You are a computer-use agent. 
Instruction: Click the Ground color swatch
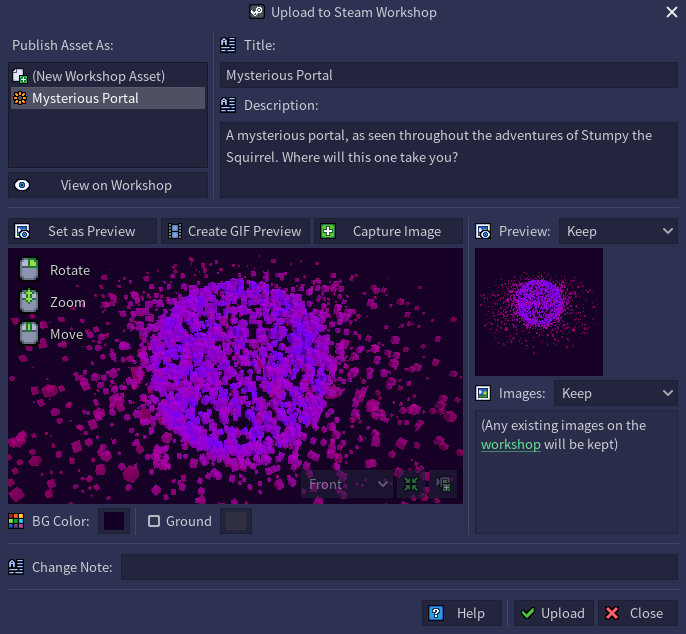click(235, 521)
